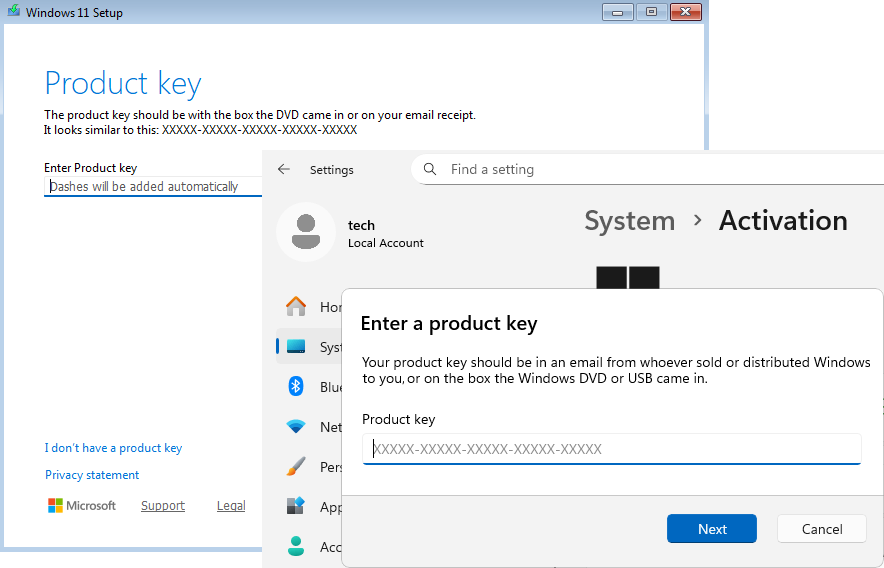Go back with the Settings back arrow
The image size is (884, 568).
pos(284,169)
